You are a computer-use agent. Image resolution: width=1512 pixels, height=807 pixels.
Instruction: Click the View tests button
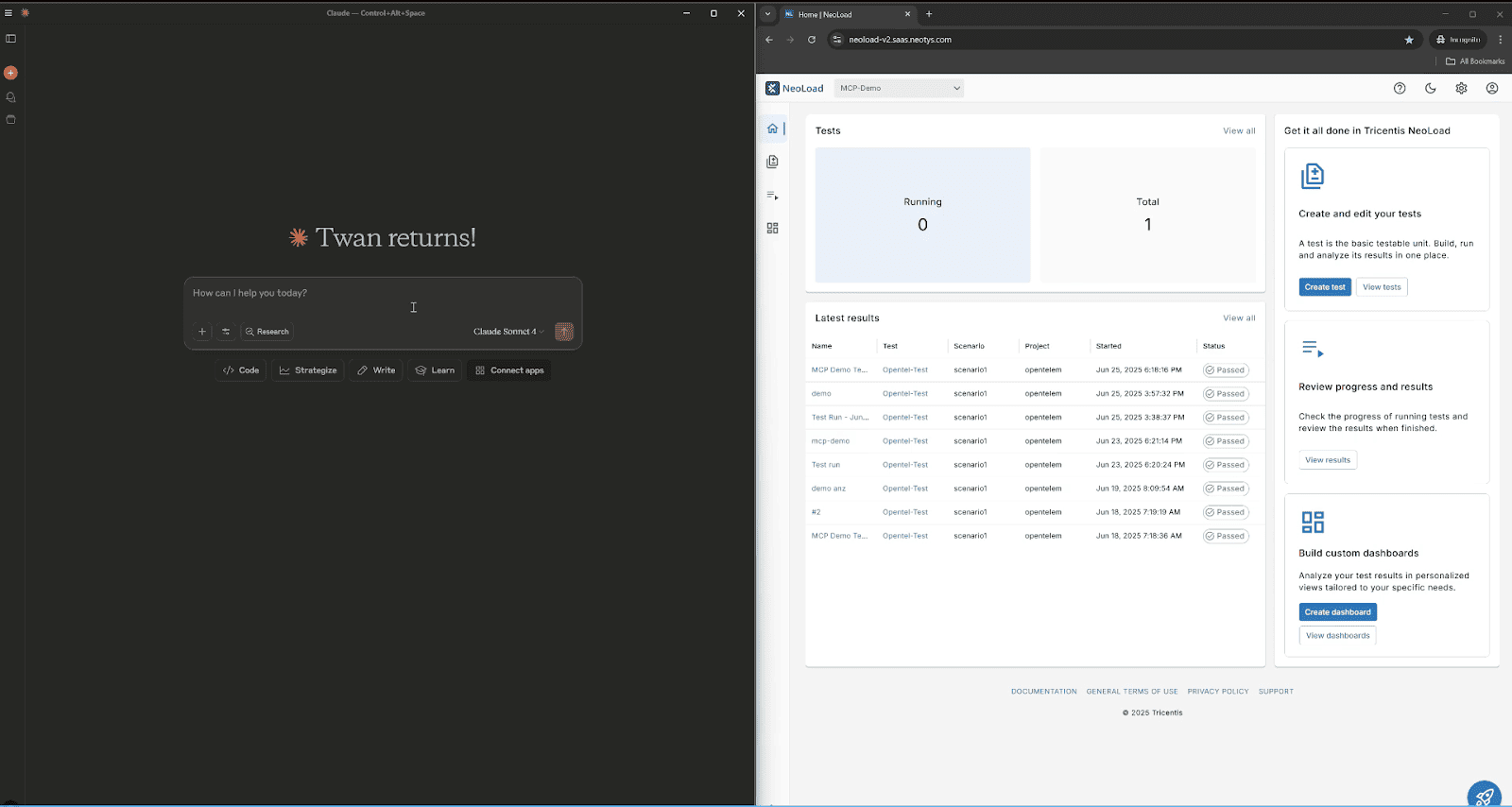point(1382,287)
